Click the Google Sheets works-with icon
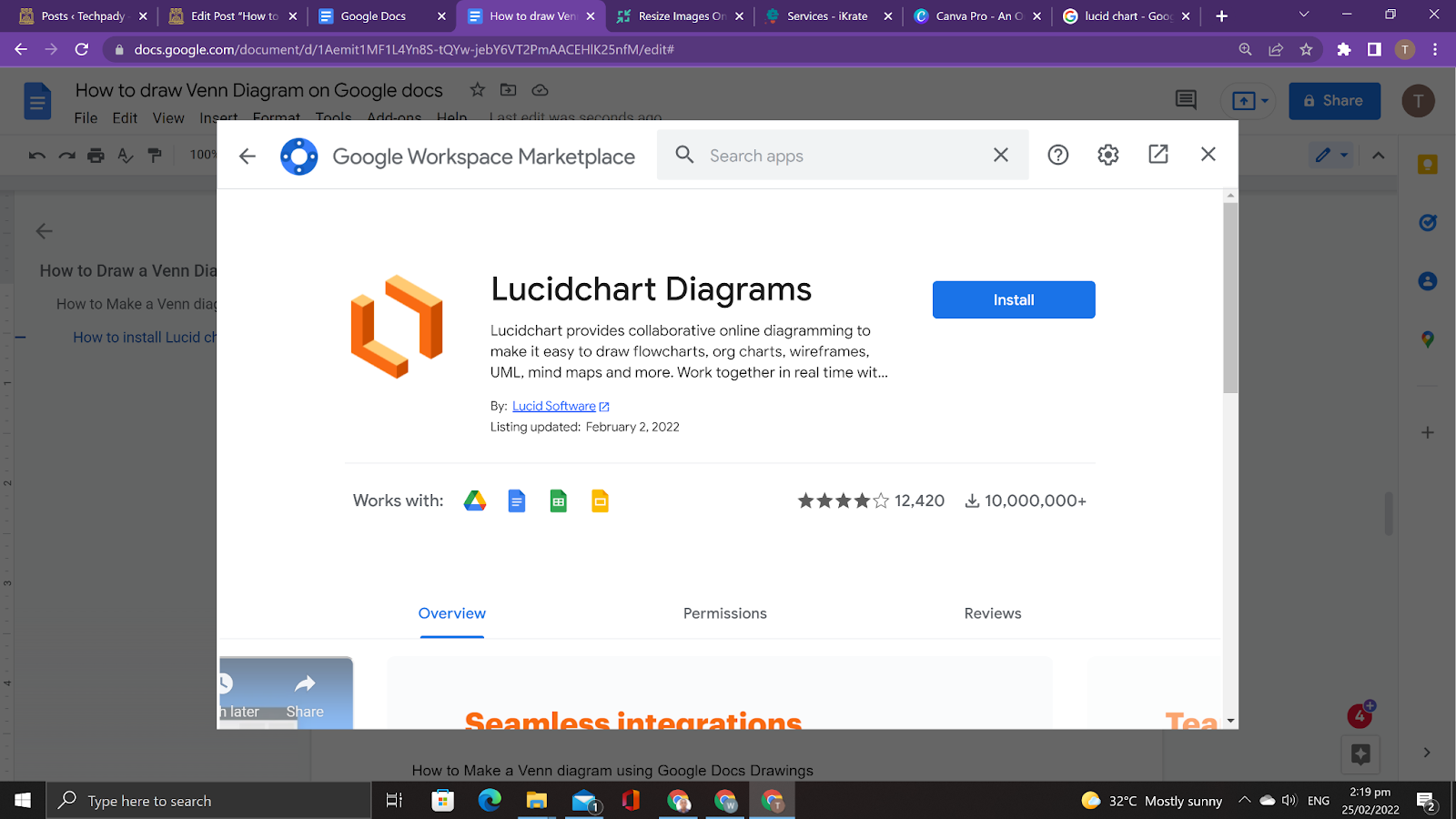1456x819 pixels. [x=559, y=500]
